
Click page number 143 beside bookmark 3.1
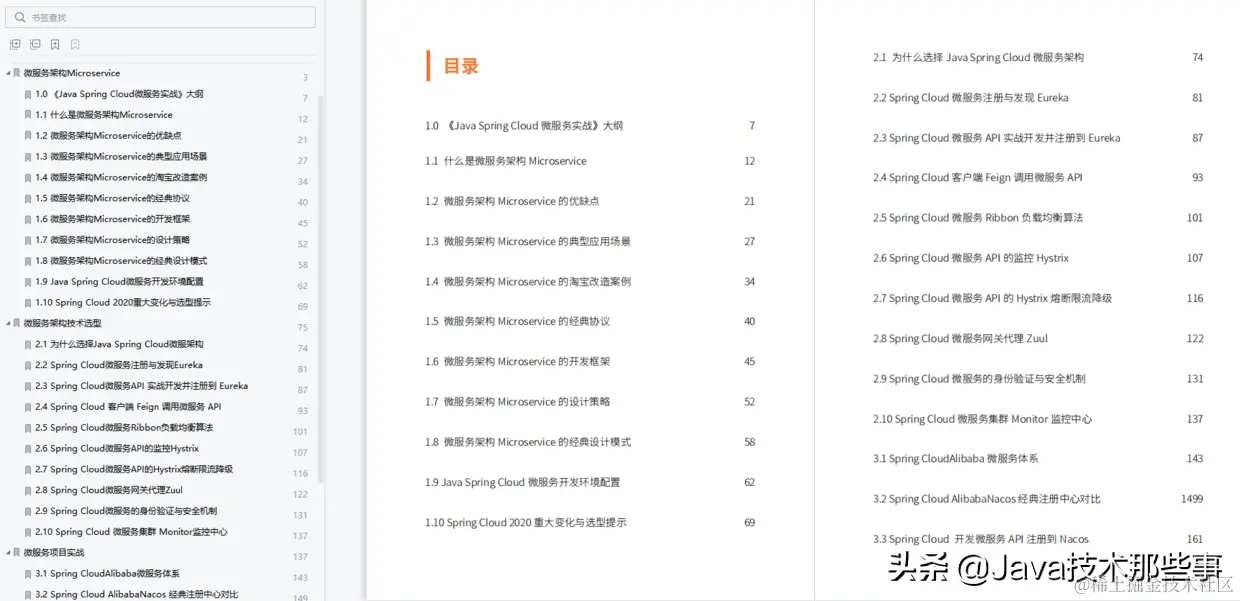pos(300,578)
